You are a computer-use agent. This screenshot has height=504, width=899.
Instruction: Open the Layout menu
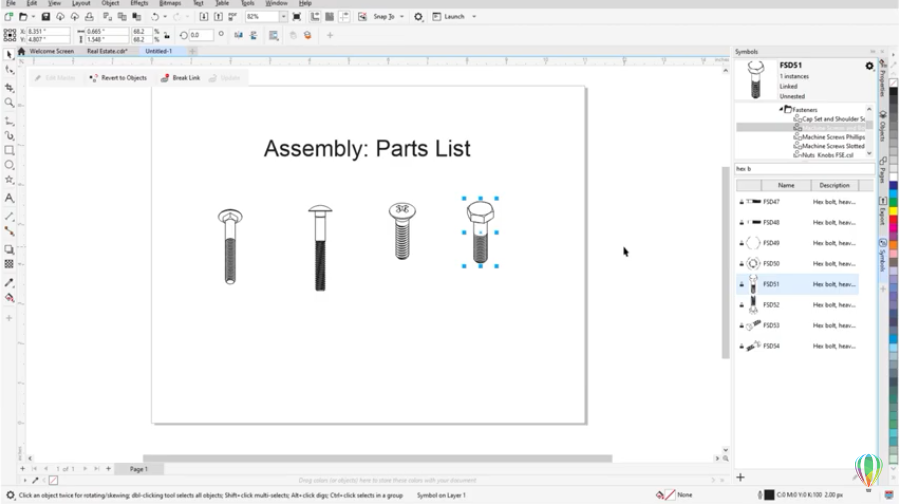pyautogui.click(x=81, y=3)
